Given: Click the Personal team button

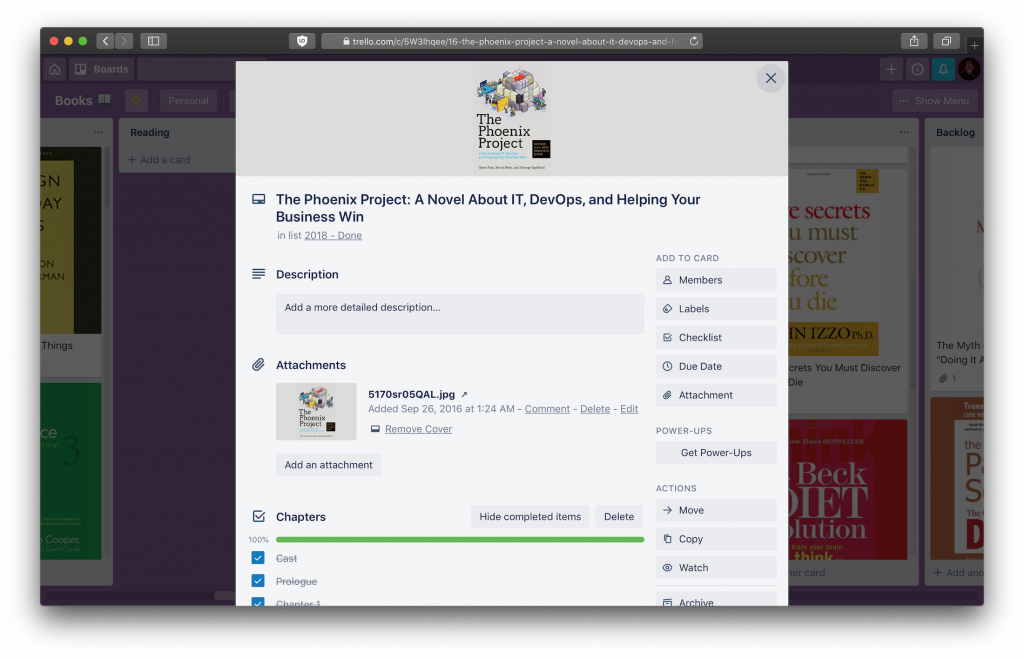Looking at the screenshot, I should click(188, 101).
